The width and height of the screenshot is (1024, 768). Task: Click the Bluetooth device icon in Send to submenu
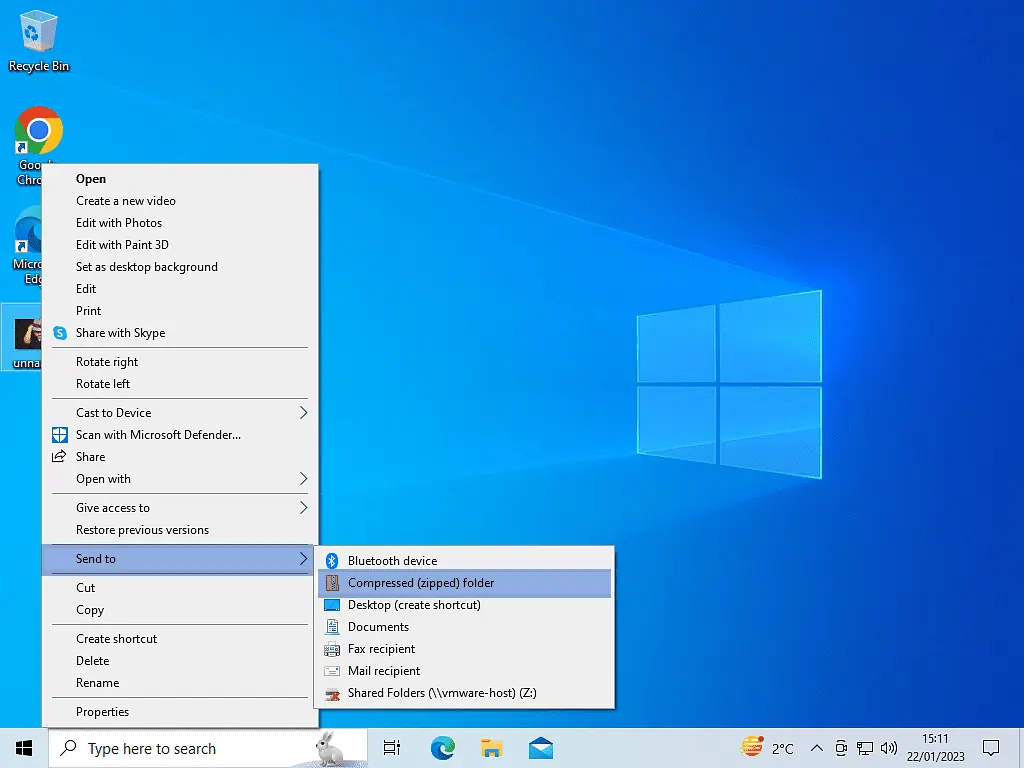(x=334, y=560)
